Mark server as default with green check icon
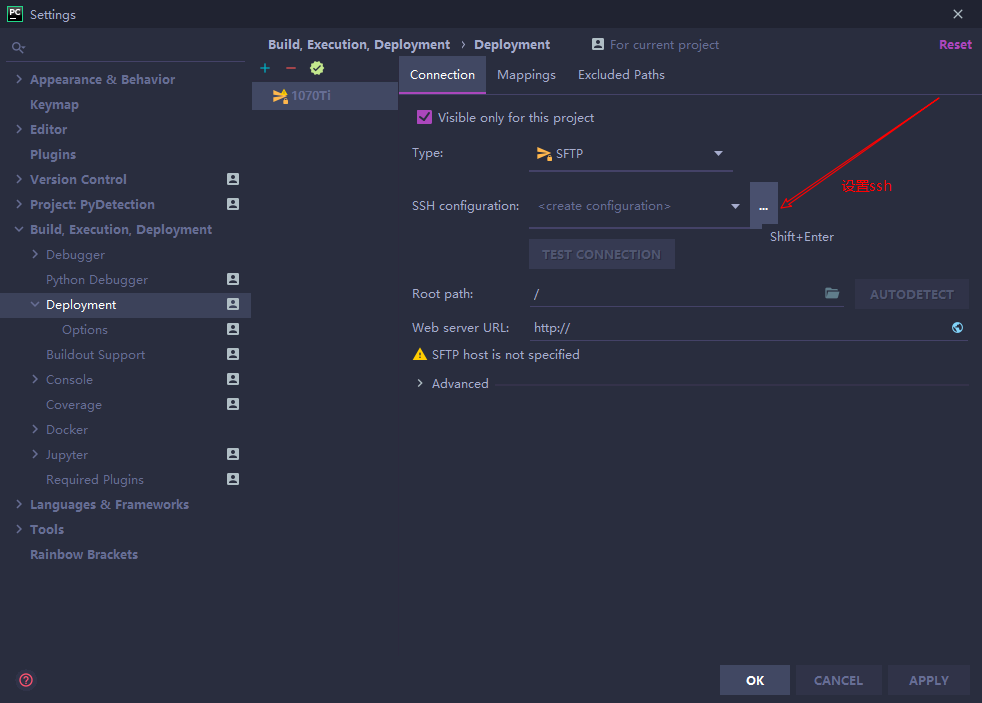This screenshot has width=982, height=703. point(317,68)
